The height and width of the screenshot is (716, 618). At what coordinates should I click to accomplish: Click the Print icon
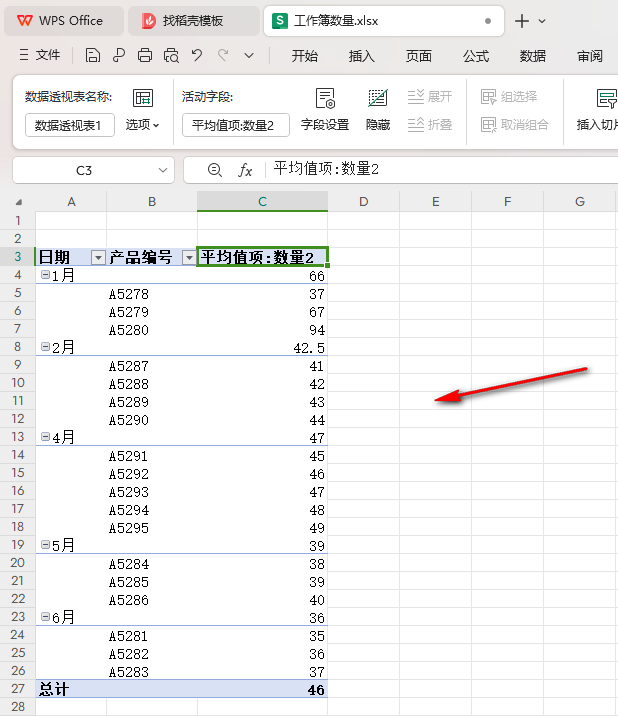click(145, 55)
